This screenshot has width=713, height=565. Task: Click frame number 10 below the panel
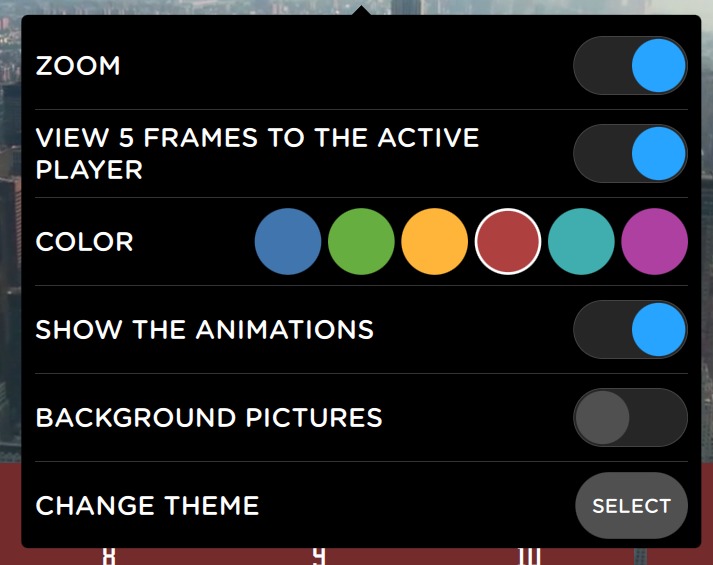tap(530, 556)
